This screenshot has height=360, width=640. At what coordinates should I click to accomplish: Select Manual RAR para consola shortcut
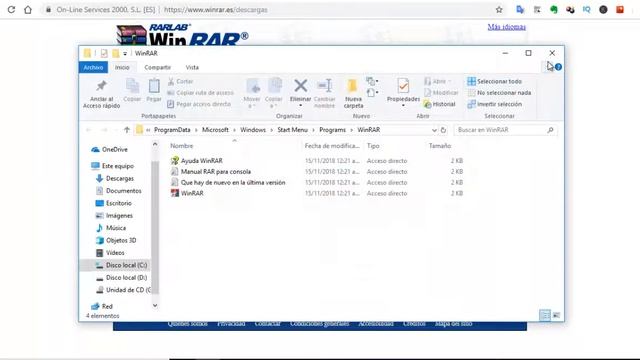pyautogui.click(x=211, y=172)
